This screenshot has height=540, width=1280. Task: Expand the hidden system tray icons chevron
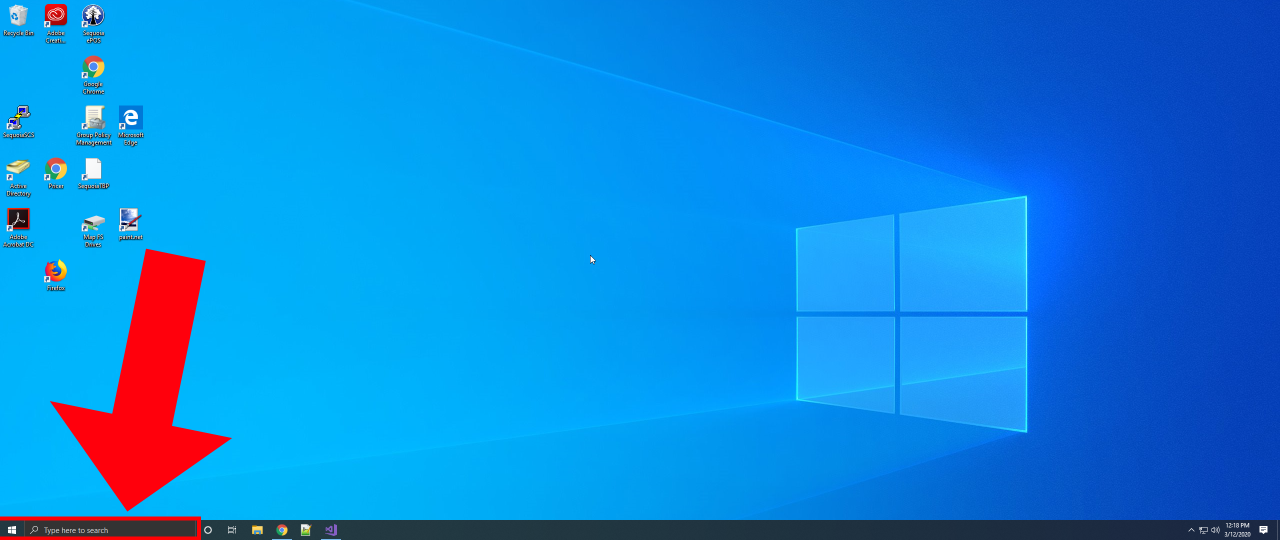click(1191, 530)
